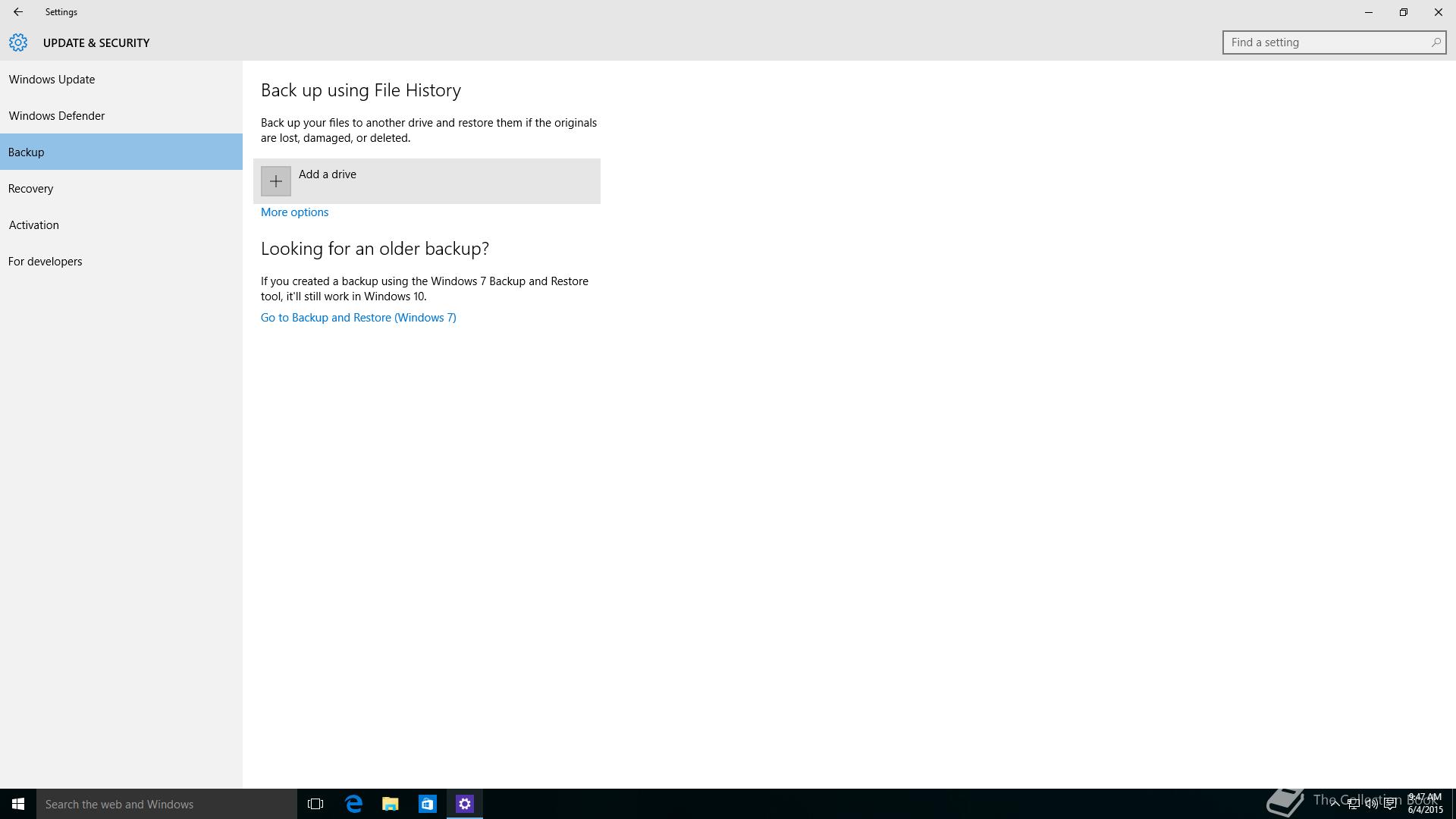Image resolution: width=1456 pixels, height=819 pixels.
Task: Click the 'Back up using File History' heading
Action: [x=361, y=90]
